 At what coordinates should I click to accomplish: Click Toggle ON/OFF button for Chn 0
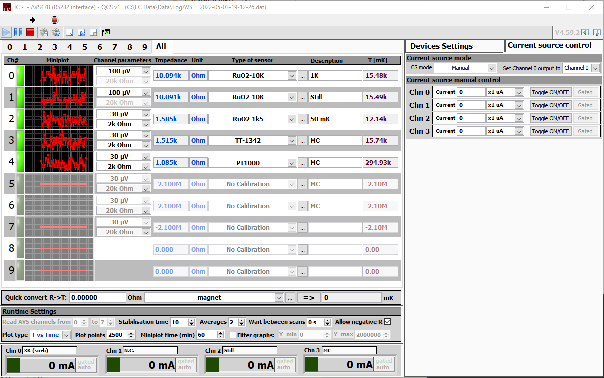point(550,92)
